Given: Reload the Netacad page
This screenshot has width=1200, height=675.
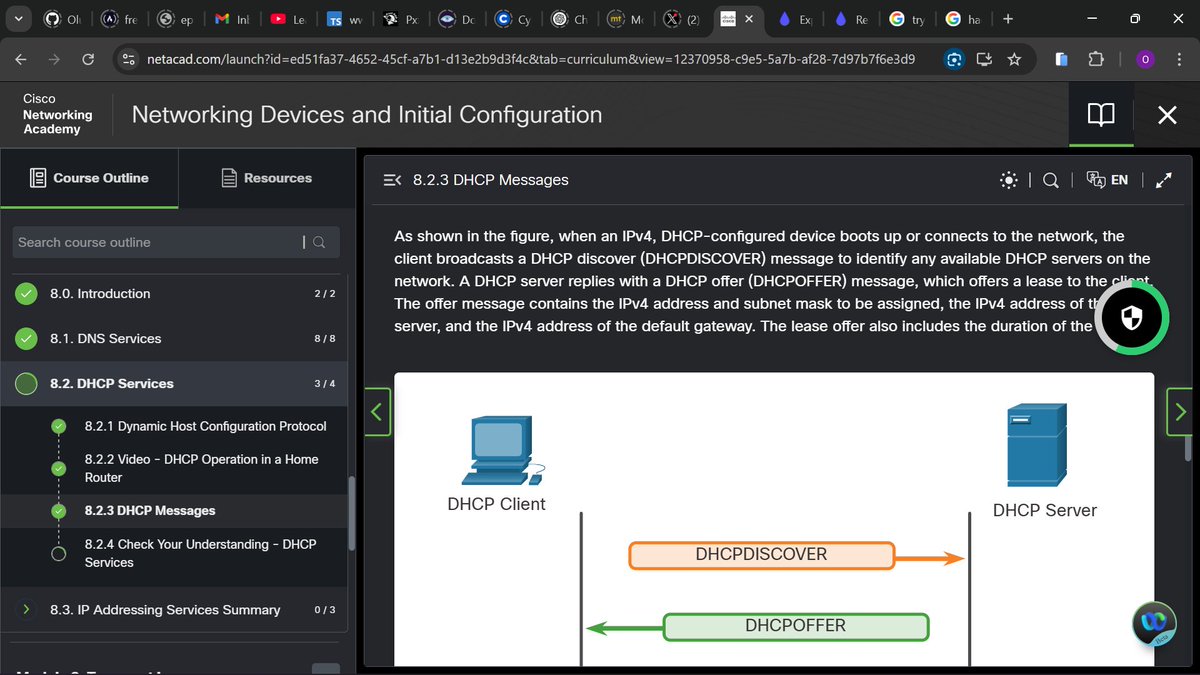Looking at the screenshot, I should tap(88, 60).
